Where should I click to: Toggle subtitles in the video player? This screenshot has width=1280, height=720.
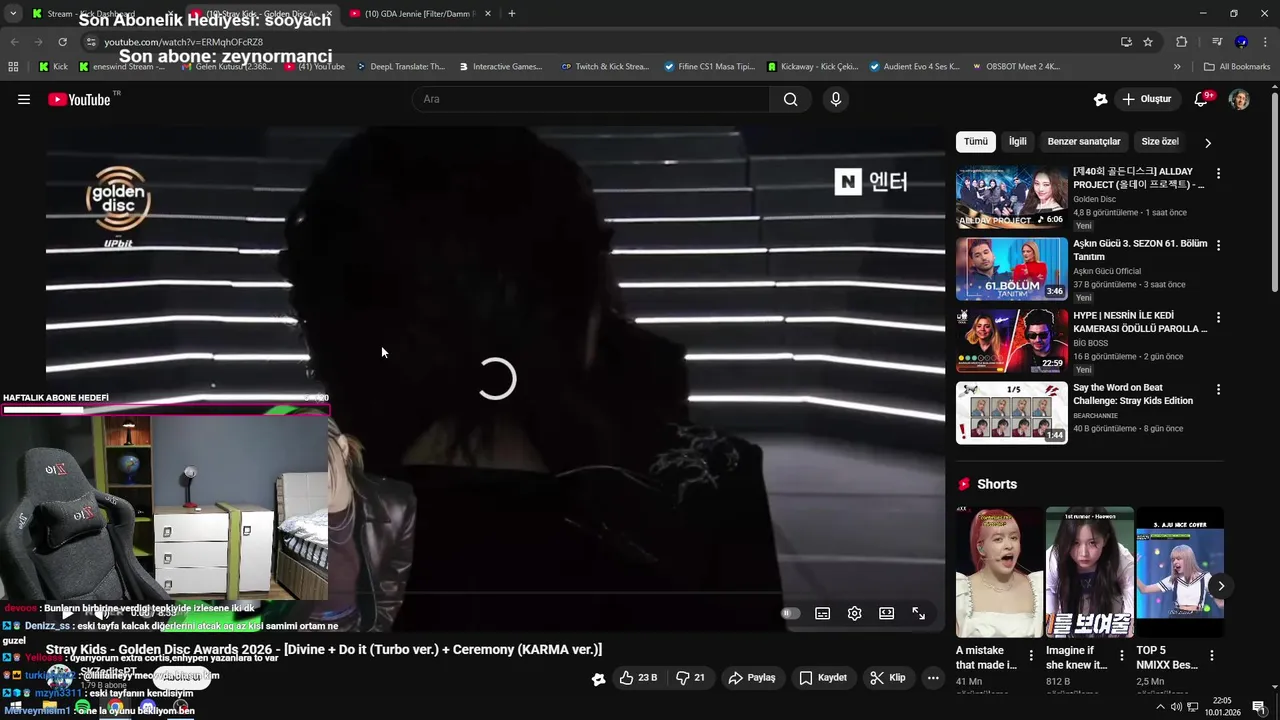pyautogui.click(x=822, y=614)
